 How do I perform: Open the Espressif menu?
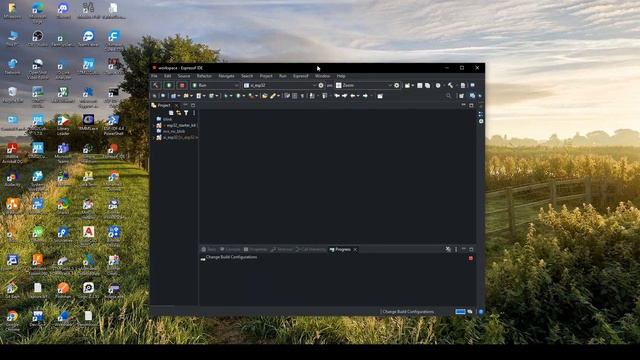(300, 76)
